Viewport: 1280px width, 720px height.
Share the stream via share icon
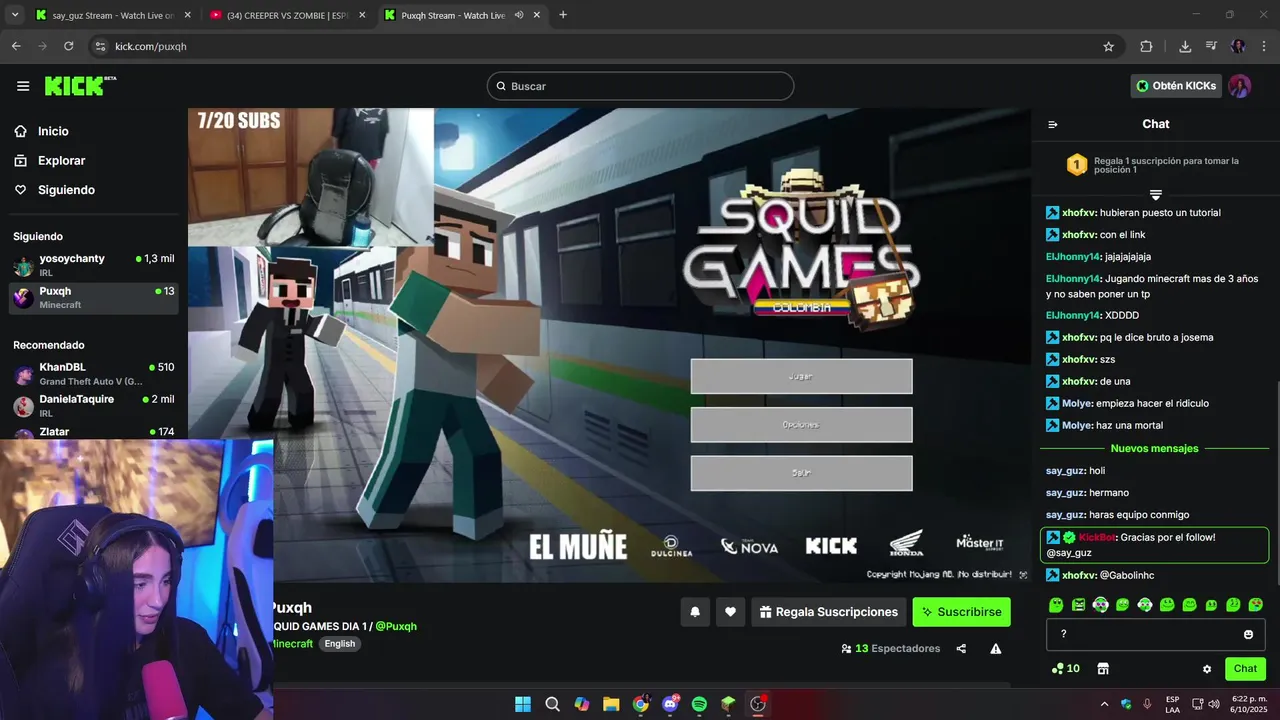(x=961, y=648)
